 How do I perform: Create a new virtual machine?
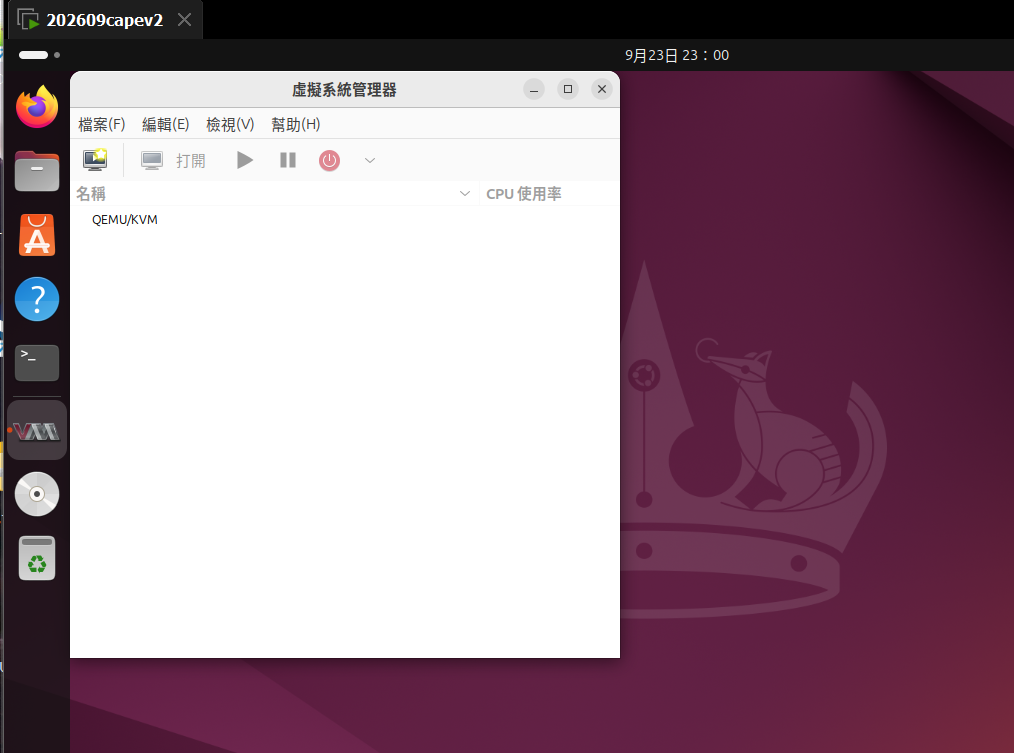(x=95, y=160)
